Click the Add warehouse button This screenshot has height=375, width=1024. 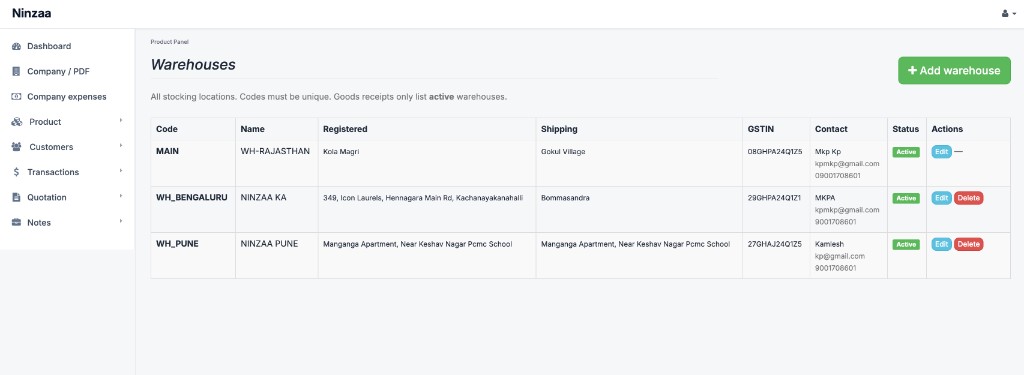click(954, 71)
